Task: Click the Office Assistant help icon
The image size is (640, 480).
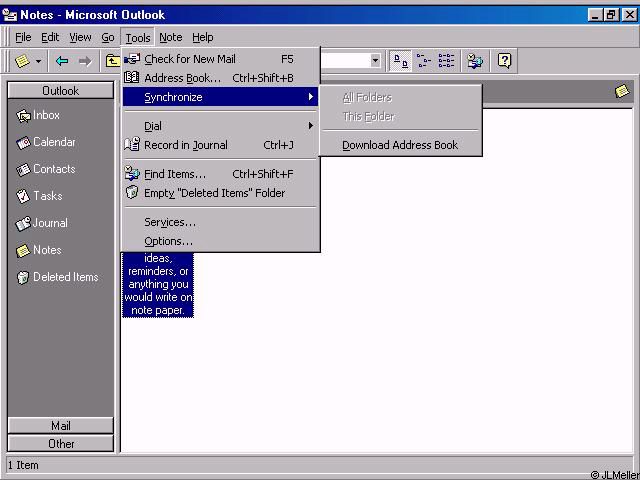Action: 504,61
